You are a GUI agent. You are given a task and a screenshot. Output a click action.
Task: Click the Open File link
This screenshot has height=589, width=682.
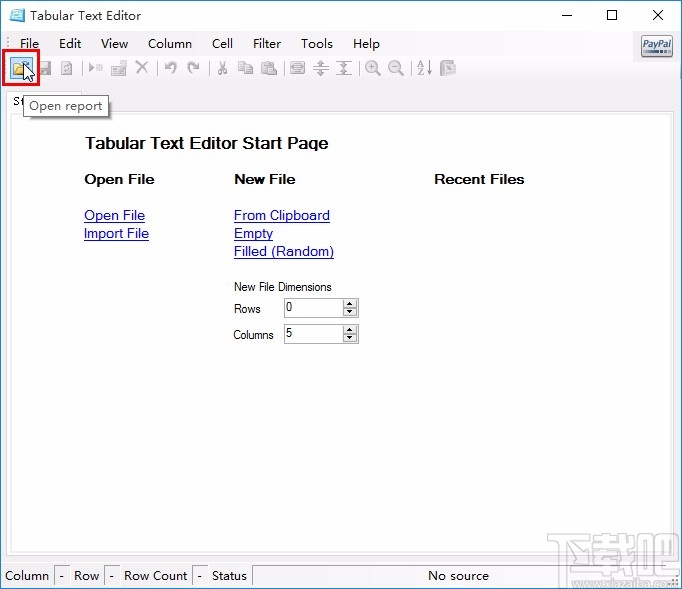114,215
